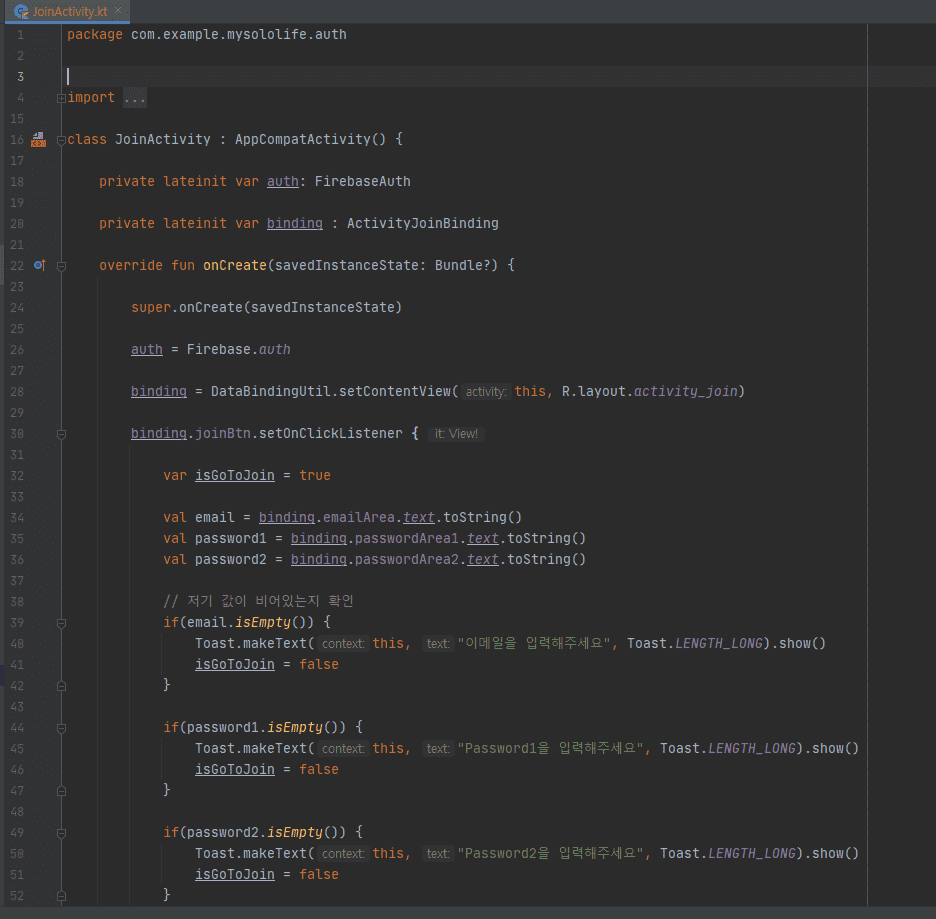This screenshot has width=936, height=919.
Task: Expand the collapsed import block
Action: [61, 98]
